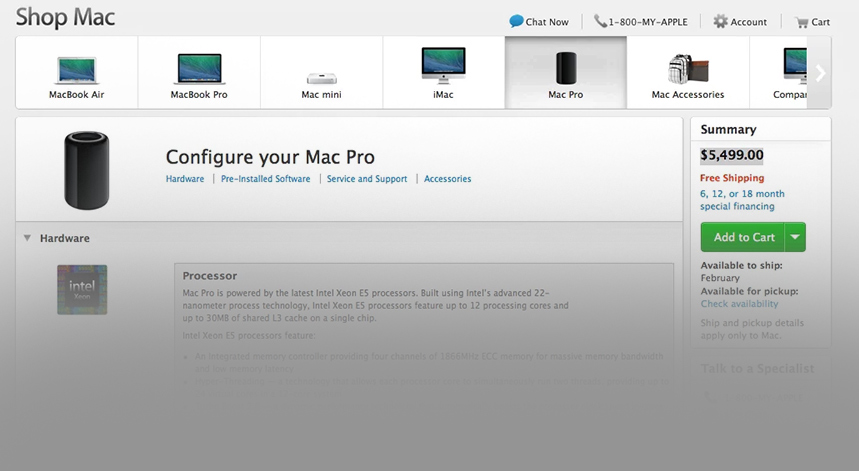Click the Mac mini label
The image size is (859, 471).
[x=322, y=94]
